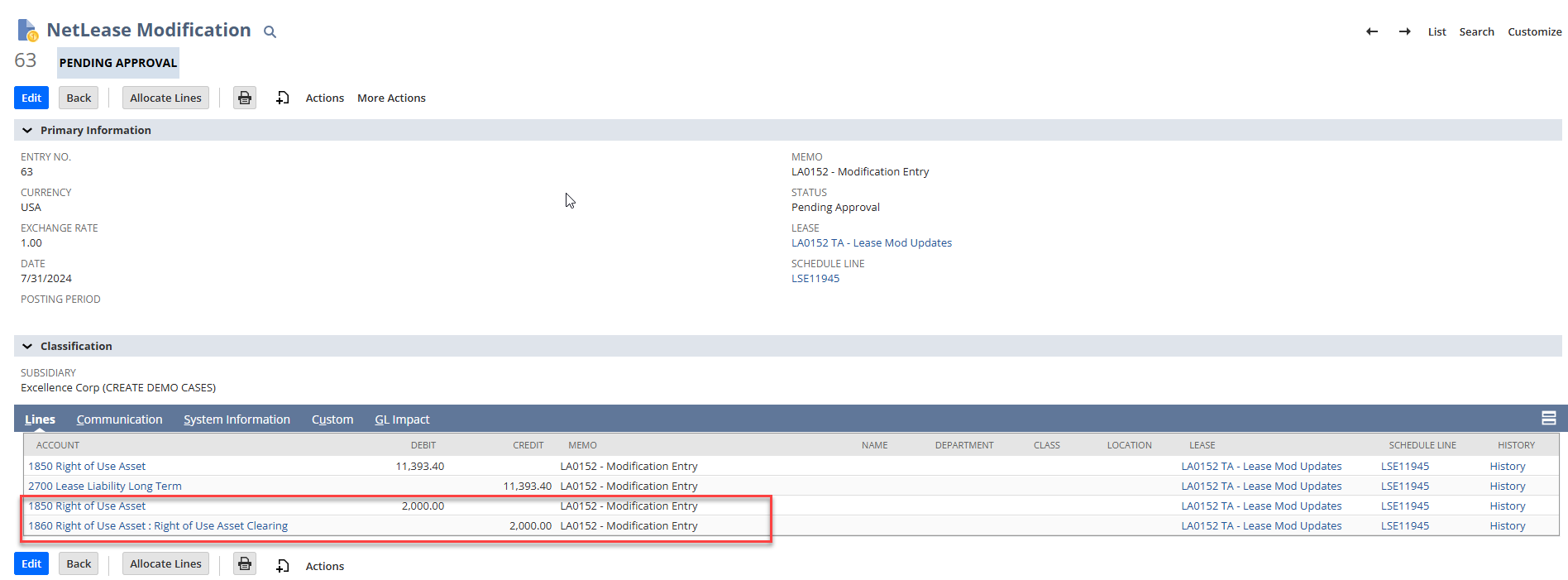Open the More Actions menu

point(391,98)
